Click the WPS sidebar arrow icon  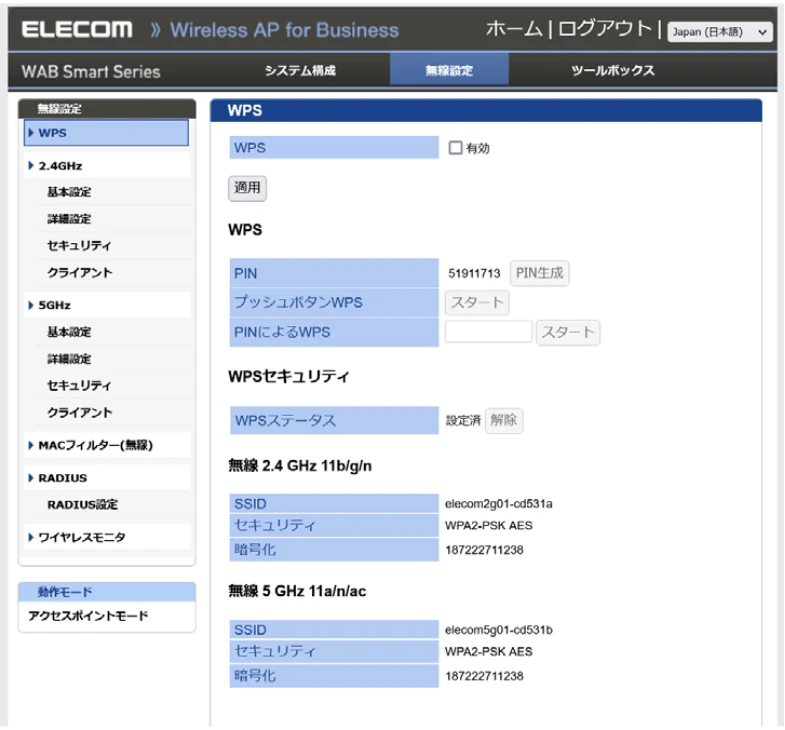[x=31, y=133]
